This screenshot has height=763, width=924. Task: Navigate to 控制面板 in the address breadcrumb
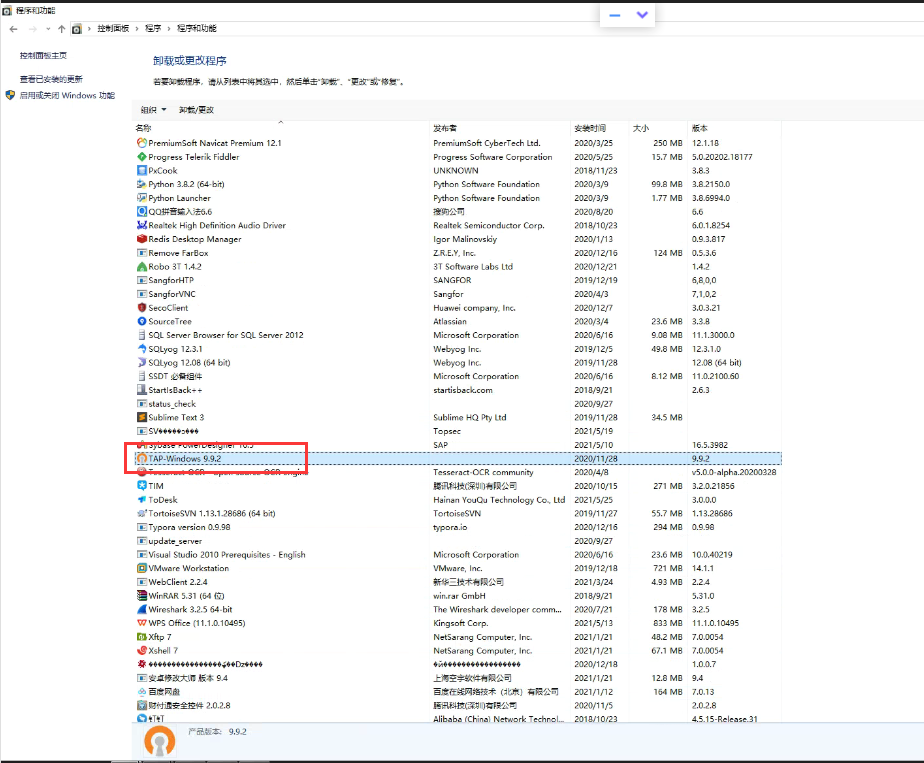(113, 28)
